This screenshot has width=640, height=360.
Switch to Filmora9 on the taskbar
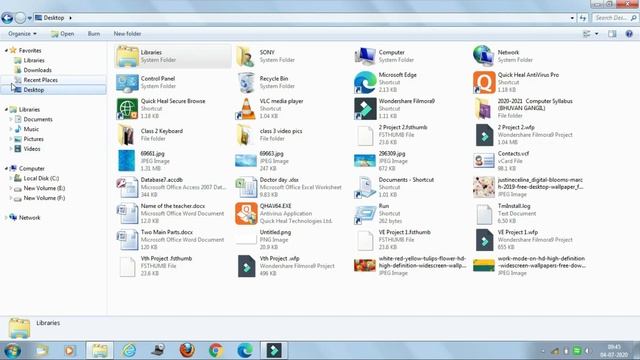click(x=274, y=351)
